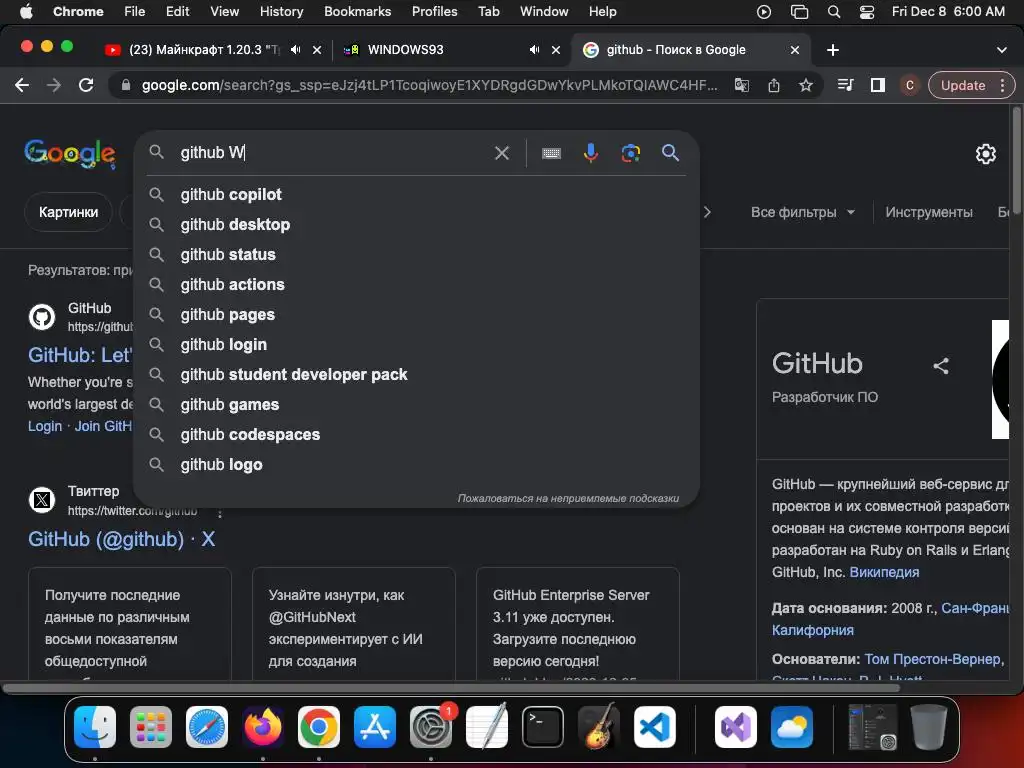Open Том Престон-Вернер founder link
The height and width of the screenshot is (768, 1024).
click(932, 660)
